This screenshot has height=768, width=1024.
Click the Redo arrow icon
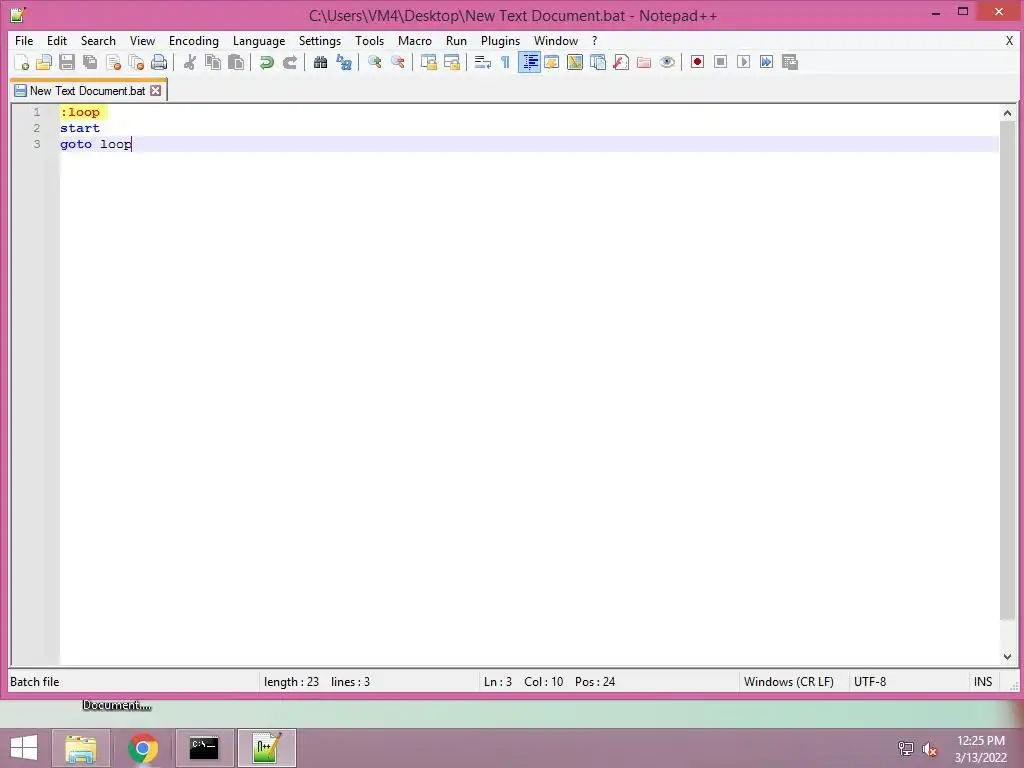click(x=290, y=62)
